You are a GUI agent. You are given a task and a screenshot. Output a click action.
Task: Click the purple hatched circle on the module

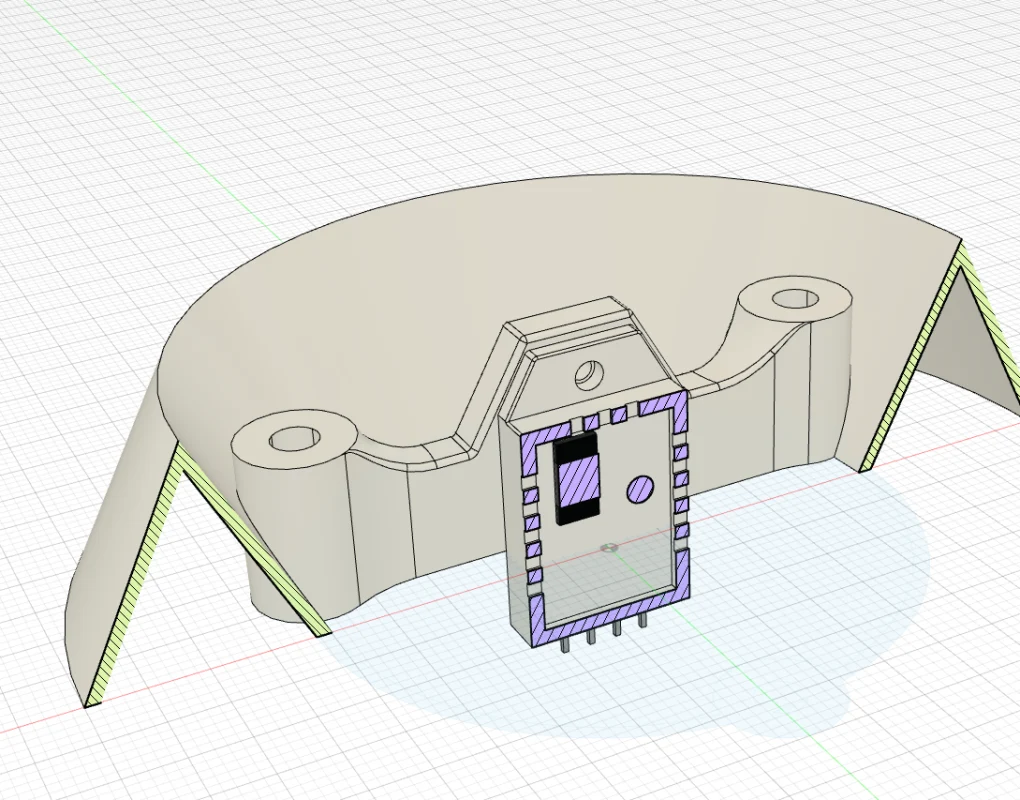640,489
